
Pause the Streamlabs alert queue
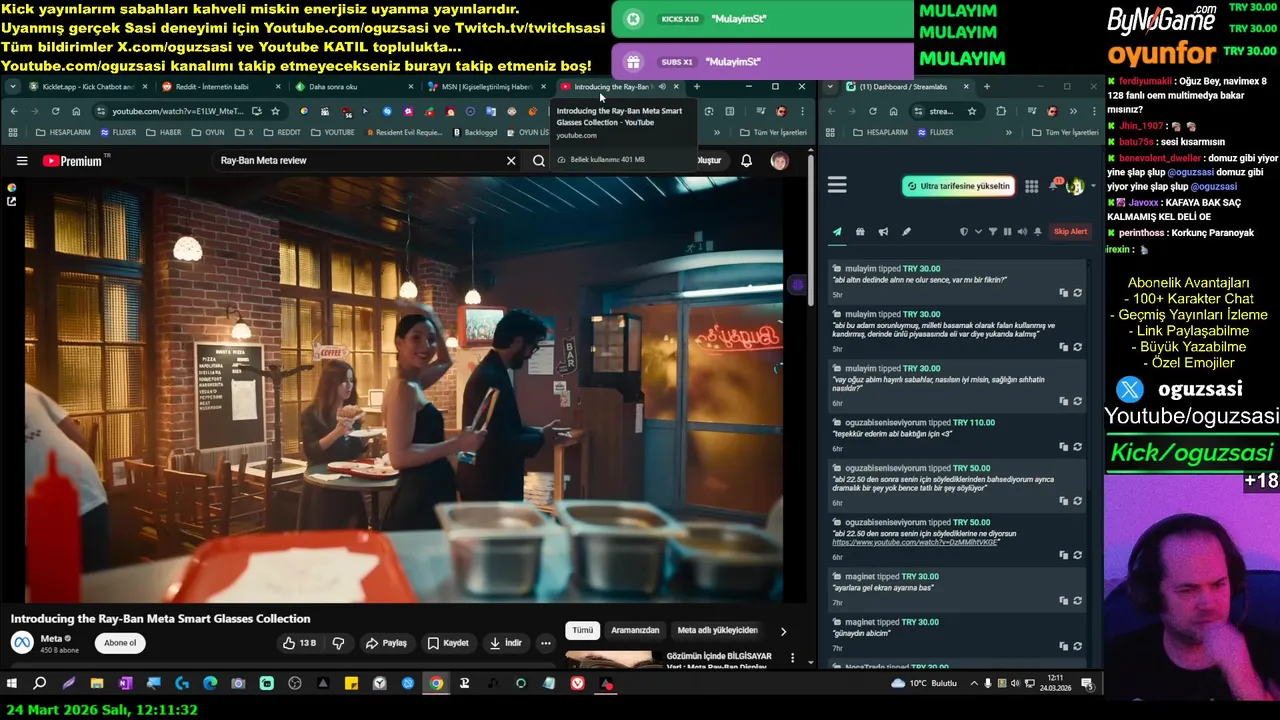(x=1007, y=232)
